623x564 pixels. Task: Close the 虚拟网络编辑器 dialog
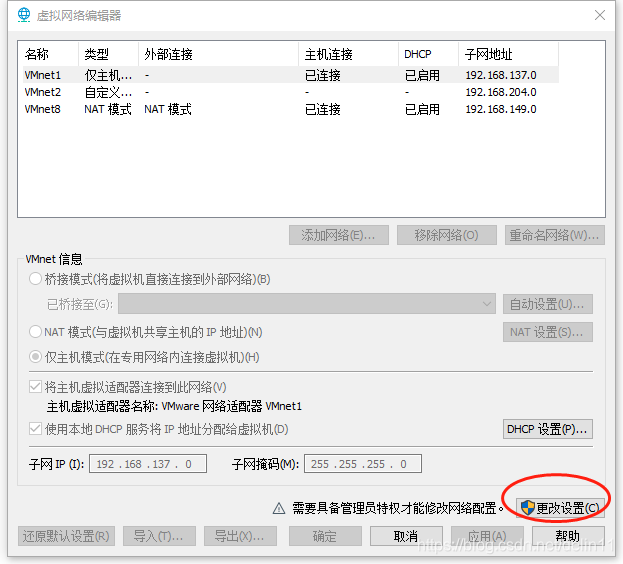click(x=600, y=15)
